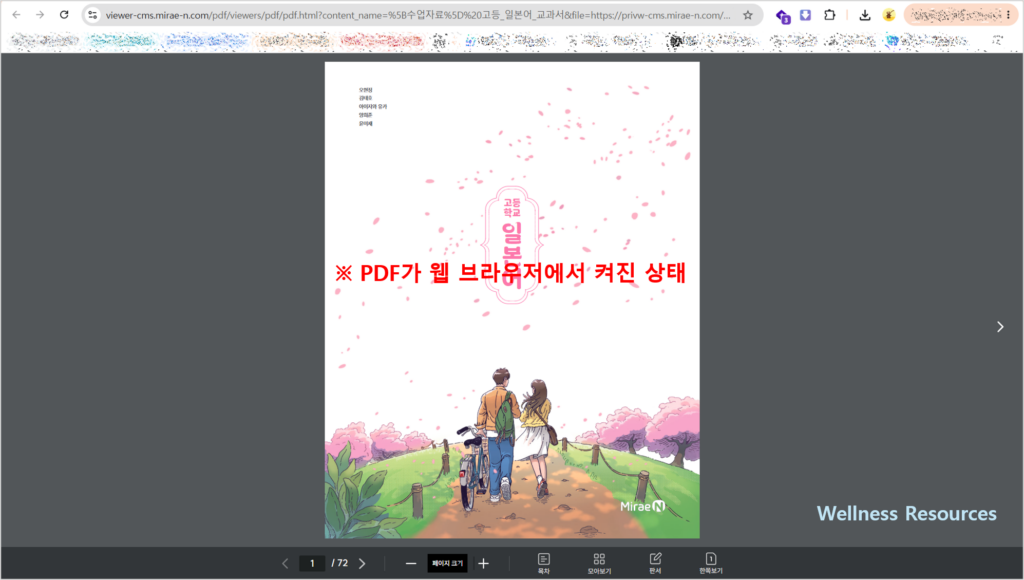Zoom in with the plus button
1024x580 pixels.
pyautogui.click(x=483, y=563)
